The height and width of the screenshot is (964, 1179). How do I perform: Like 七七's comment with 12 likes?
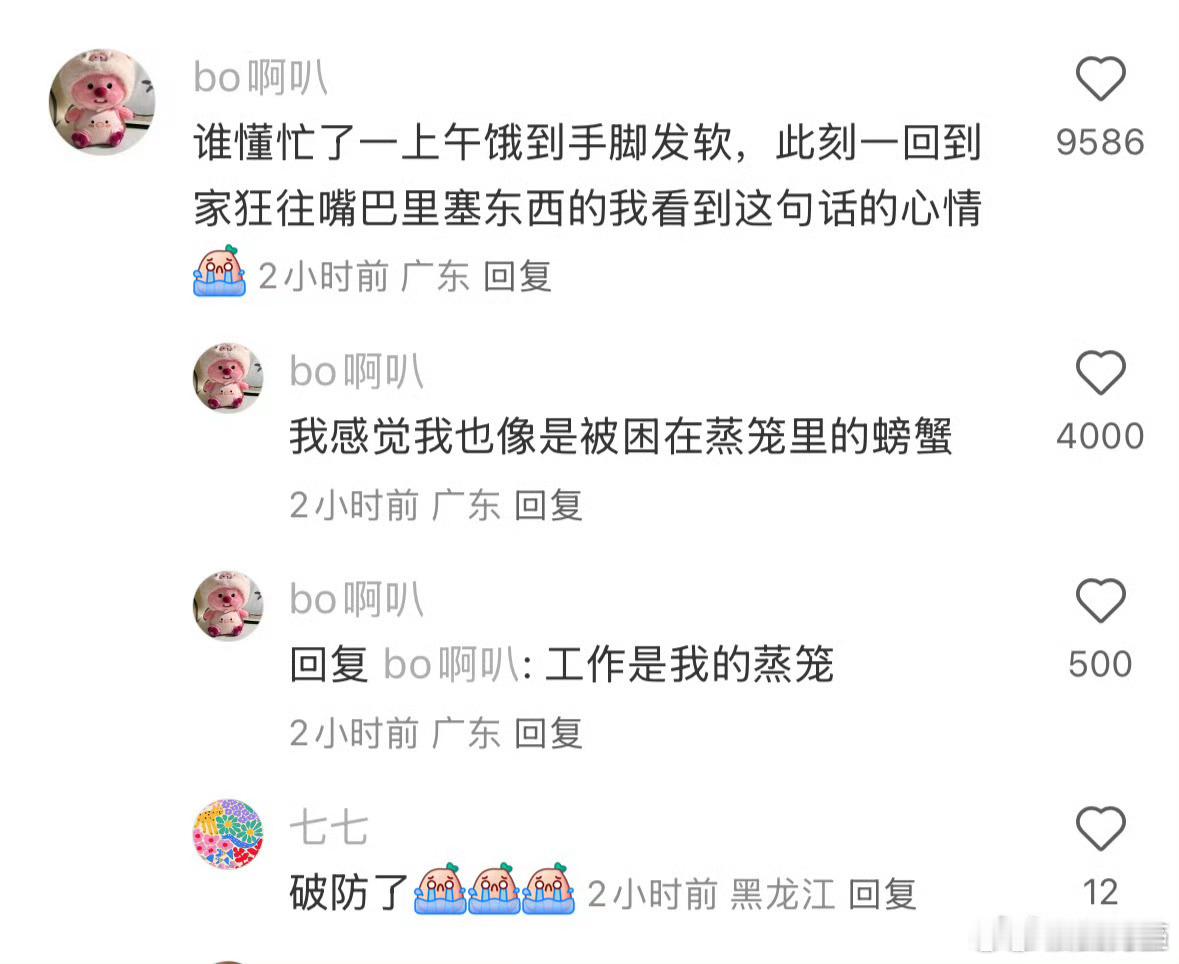pos(1100,829)
